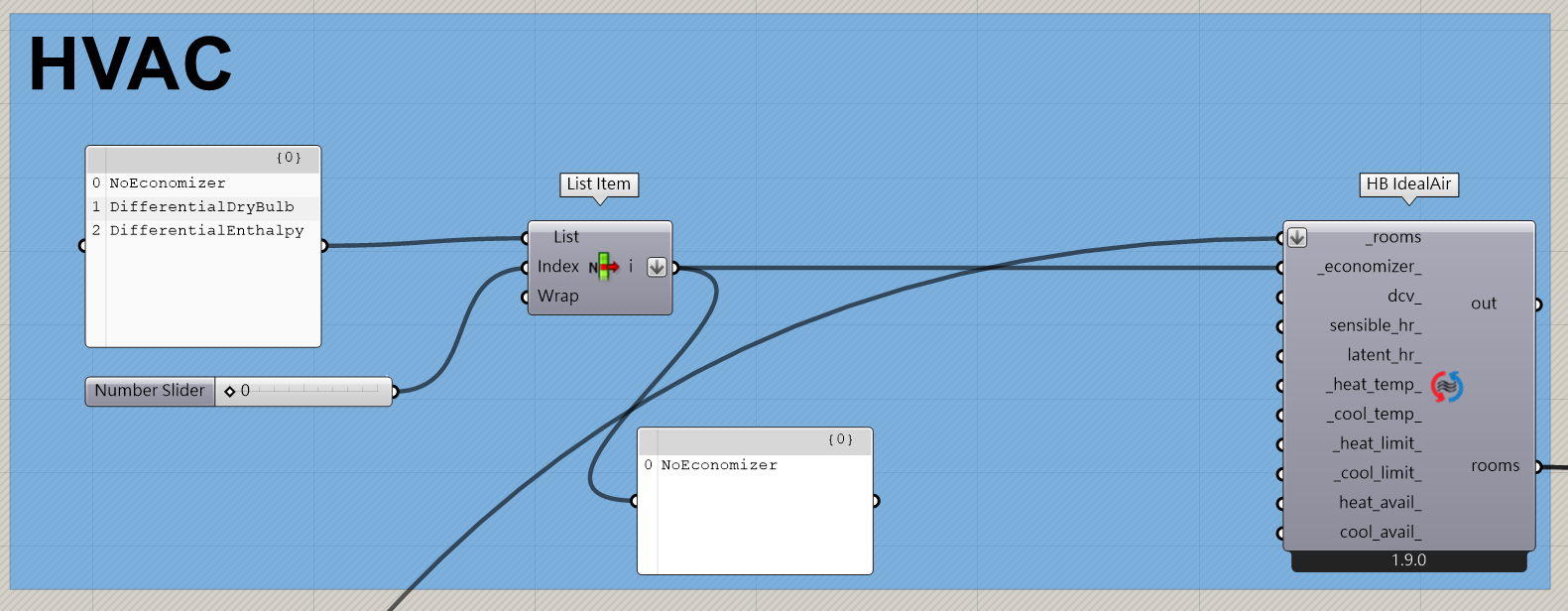Viewport: 1568px width, 611px height.
Task: Select DifferentialEnthalpy row in the panel
Action: point(206,231)
